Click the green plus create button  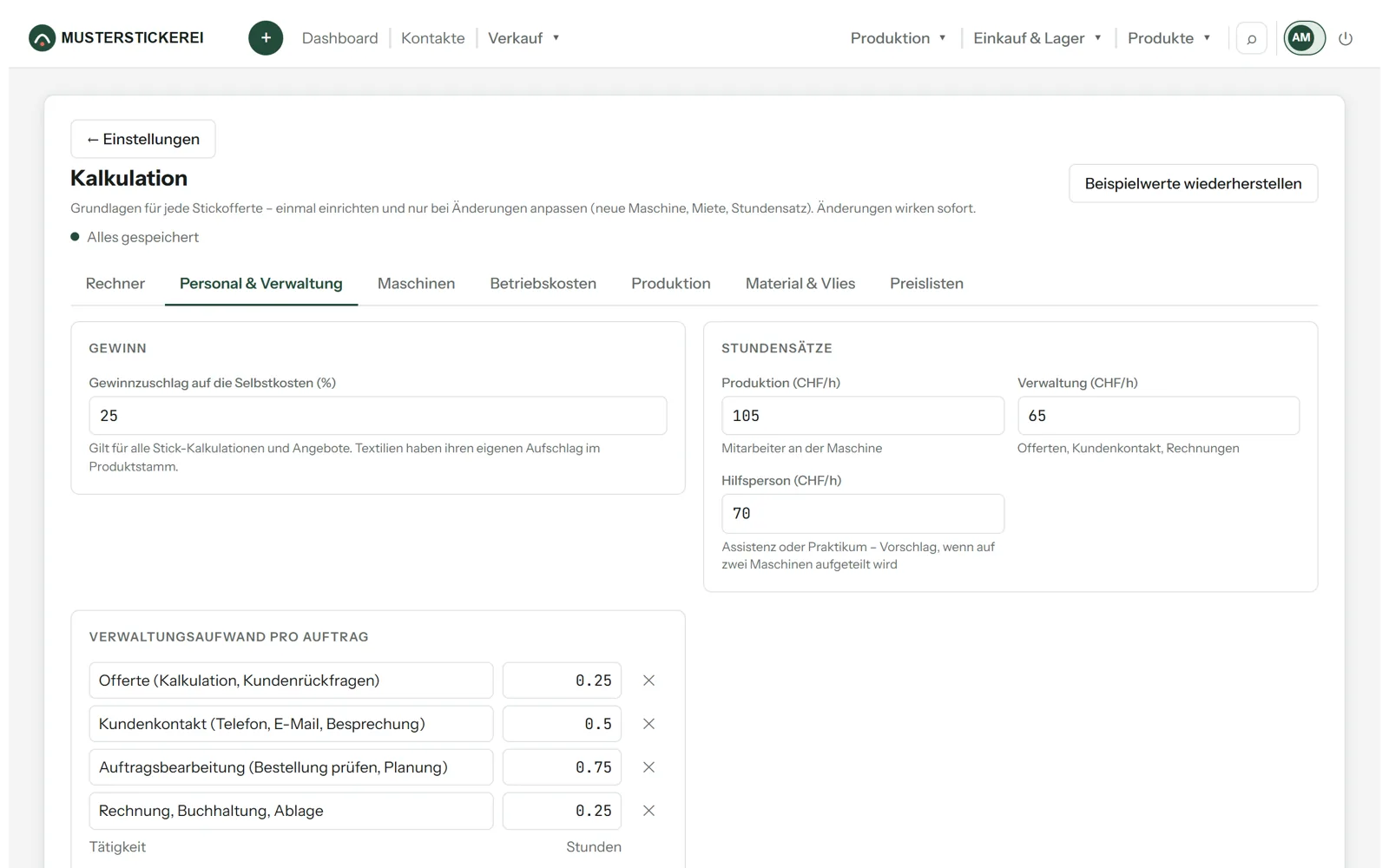tap(266, 38)
